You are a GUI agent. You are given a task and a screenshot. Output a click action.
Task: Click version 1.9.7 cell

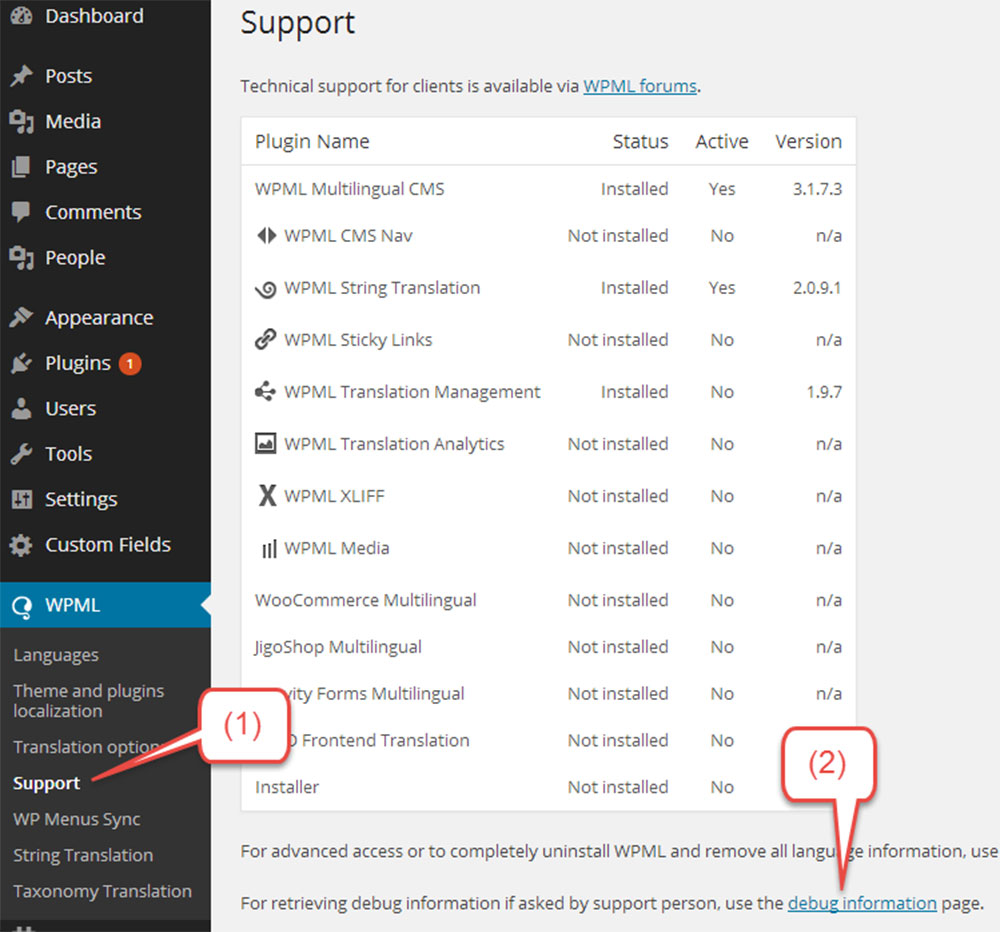click(x=824, y=392)
